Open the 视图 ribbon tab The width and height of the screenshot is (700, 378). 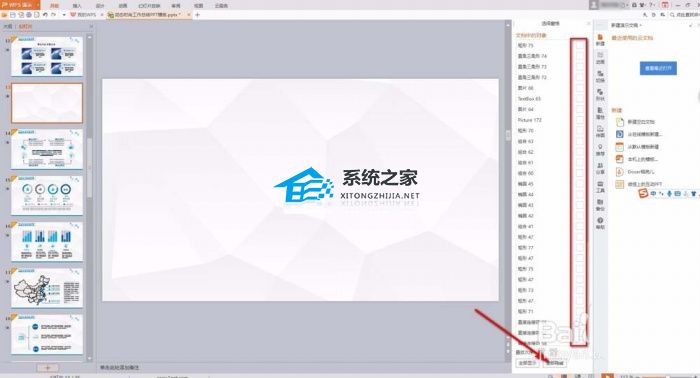click(x=199, y=6)
